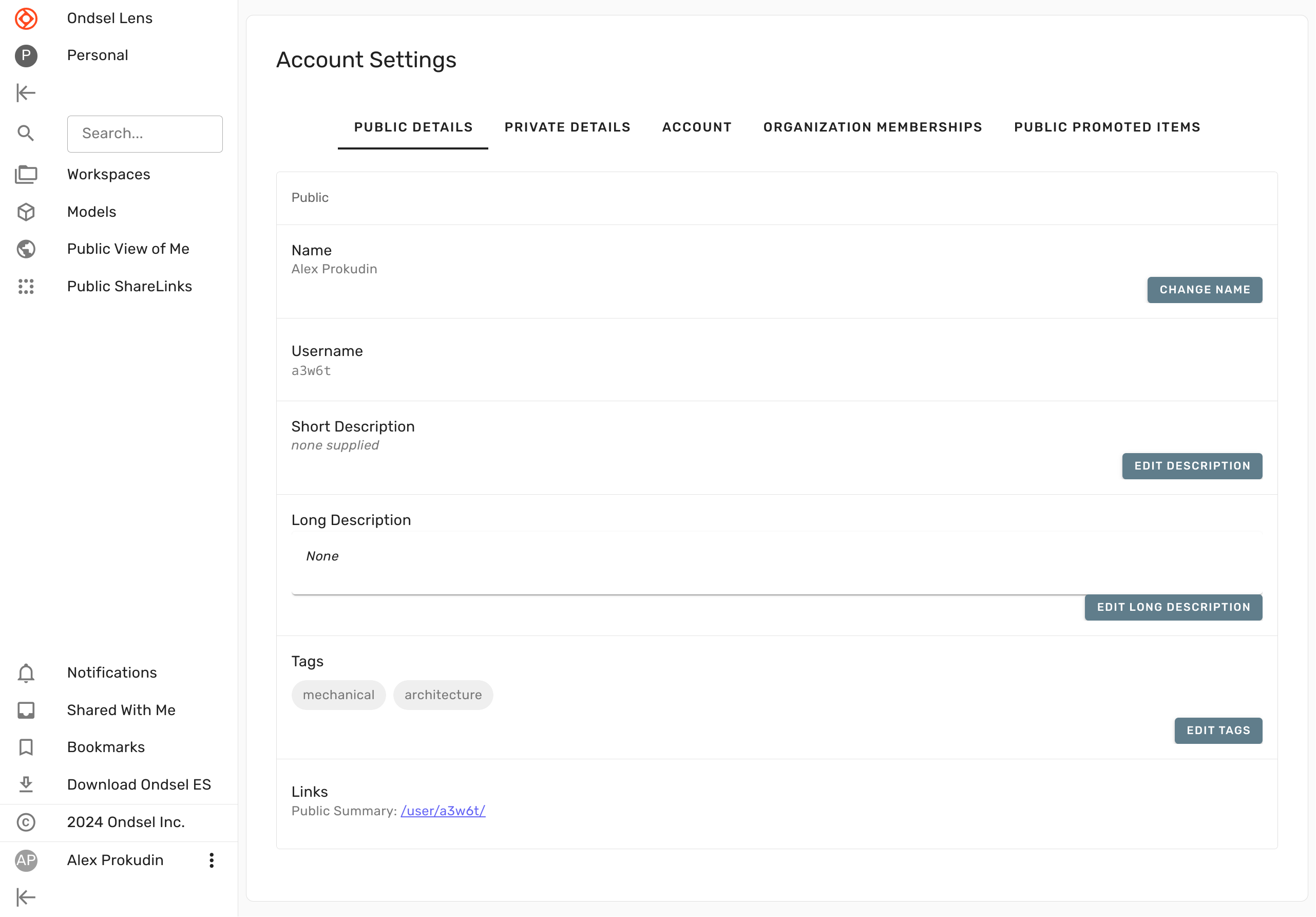Switch to Public Promoted Items tab
Viewport: 1316px width, 917px height.
click(x=1107, y=127)
